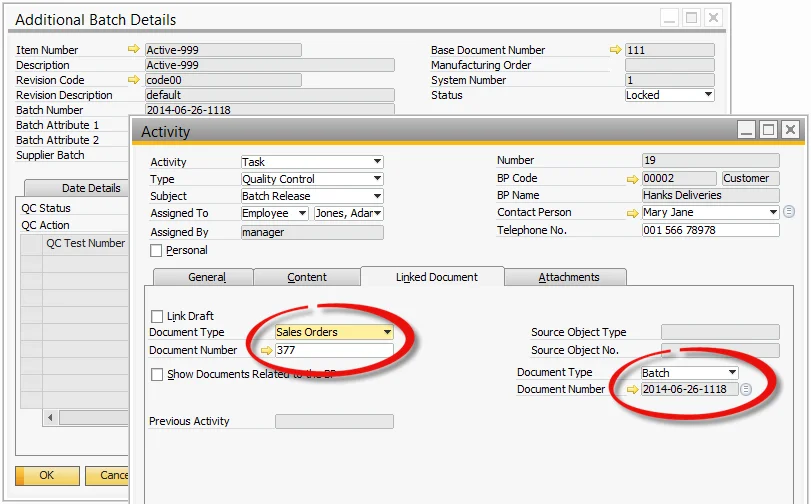This screenshot has height=504, width=811.
Task: Click the Supplier Batch label
Action: click(50, 155)
